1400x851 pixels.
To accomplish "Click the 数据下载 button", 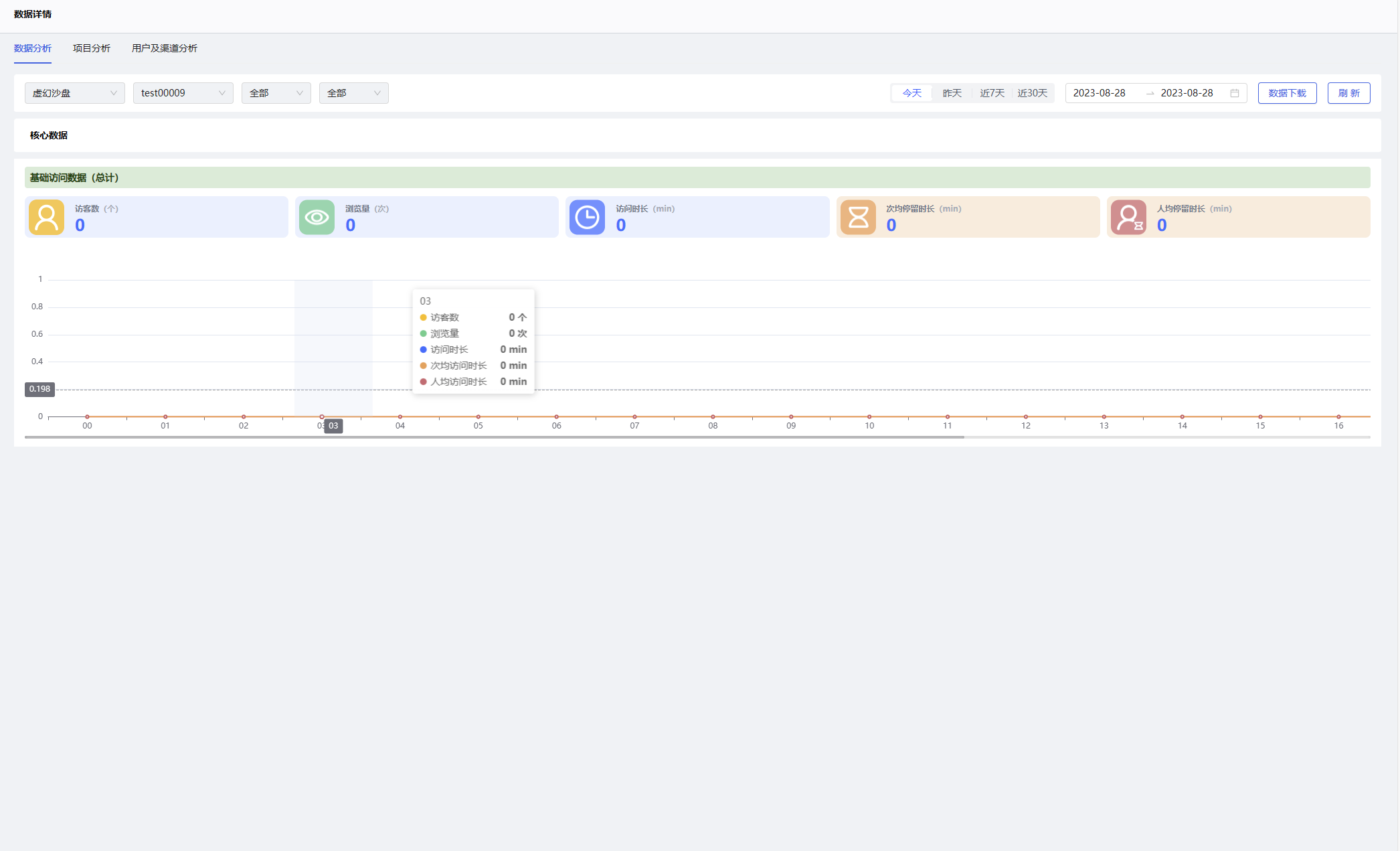I will 1288,93.
